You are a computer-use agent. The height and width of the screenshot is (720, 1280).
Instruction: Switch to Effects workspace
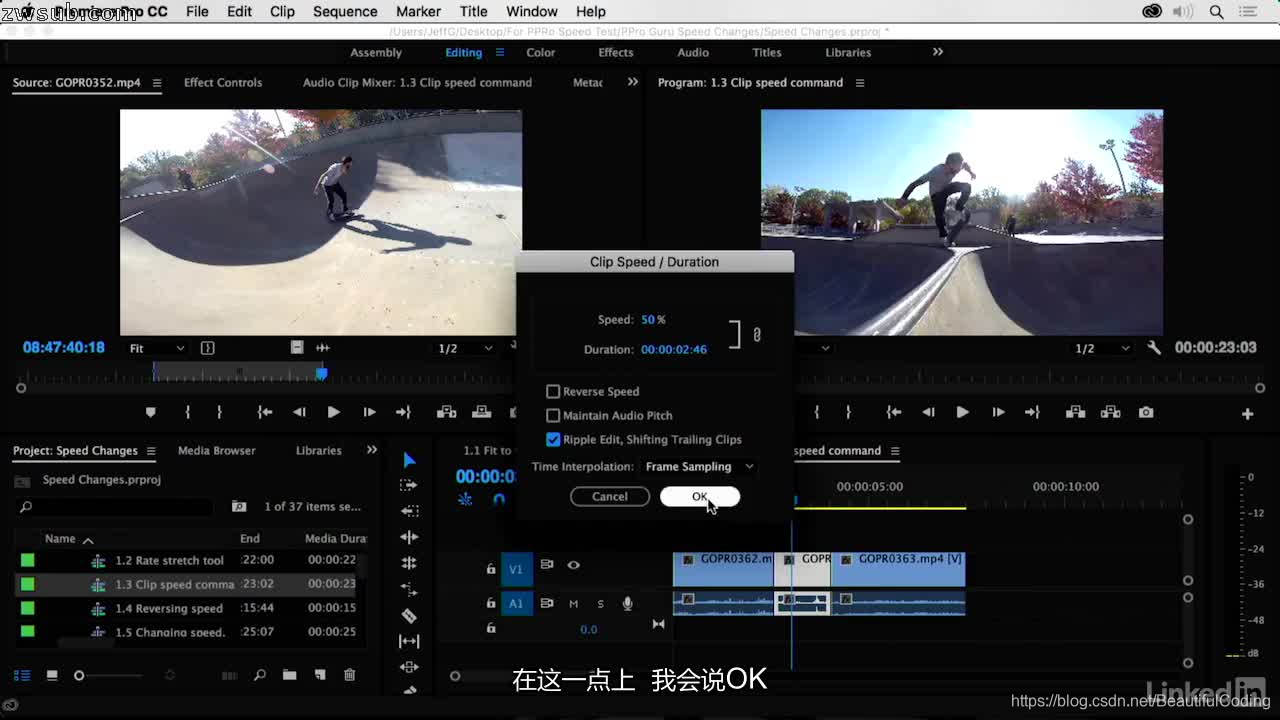tap(615, 52)
